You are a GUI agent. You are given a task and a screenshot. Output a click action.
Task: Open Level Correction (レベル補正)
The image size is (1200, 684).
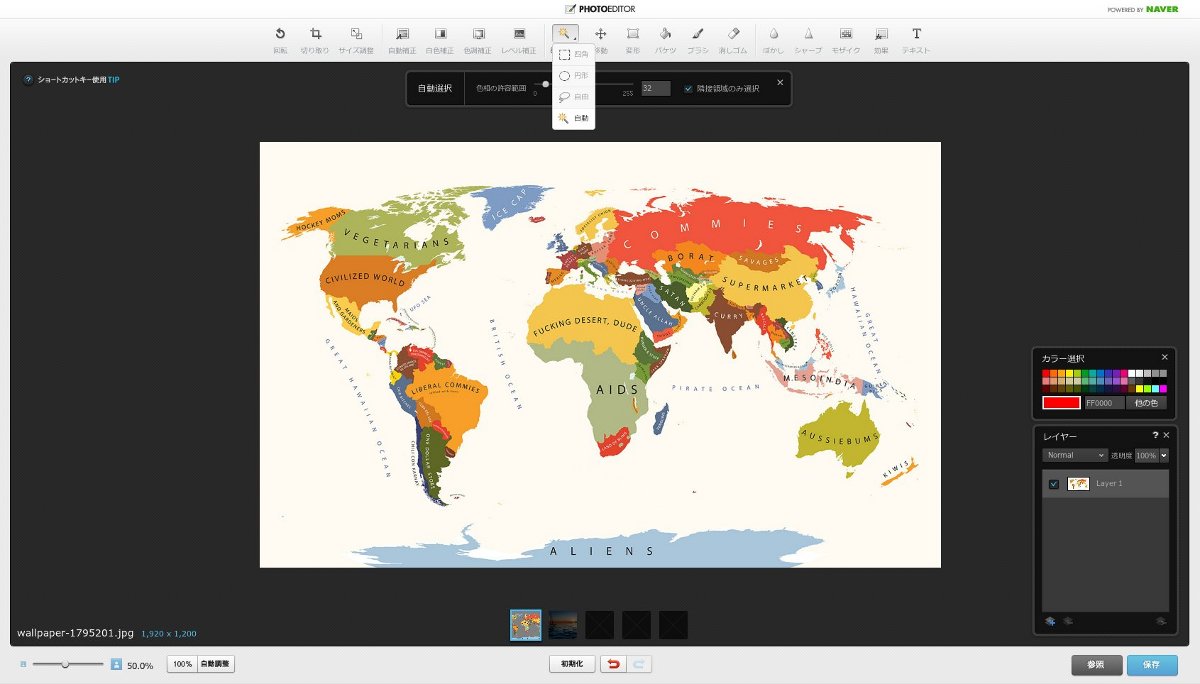tap(520, 39)
